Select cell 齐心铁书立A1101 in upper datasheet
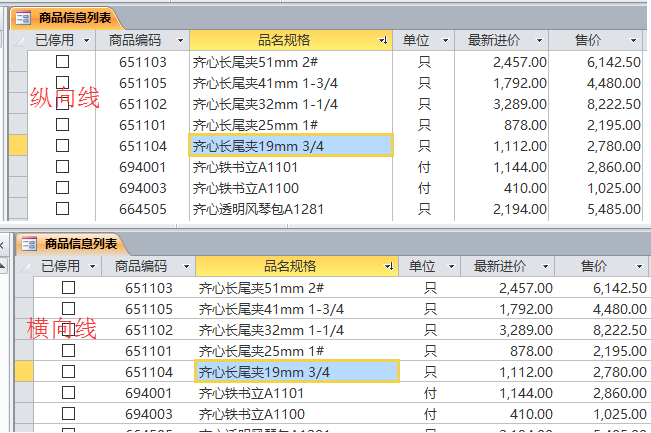651x433 pixels. click(291, 167)
